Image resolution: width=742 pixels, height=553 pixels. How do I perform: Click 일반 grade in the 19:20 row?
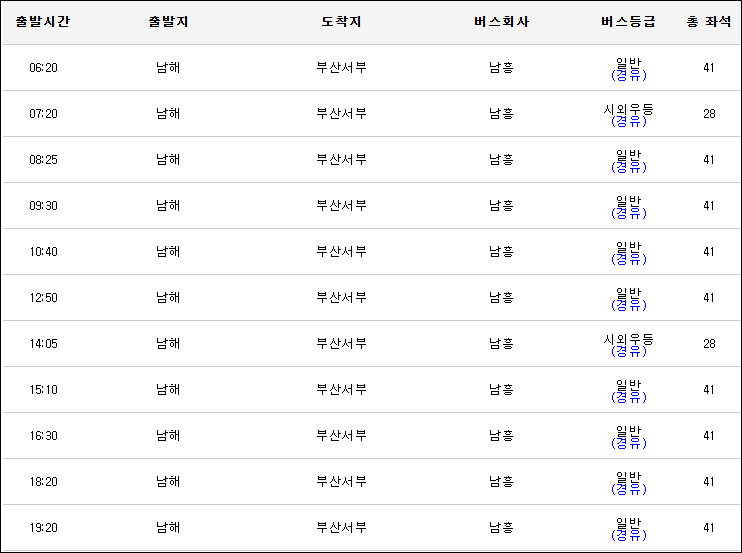click(x=628, y=523)
